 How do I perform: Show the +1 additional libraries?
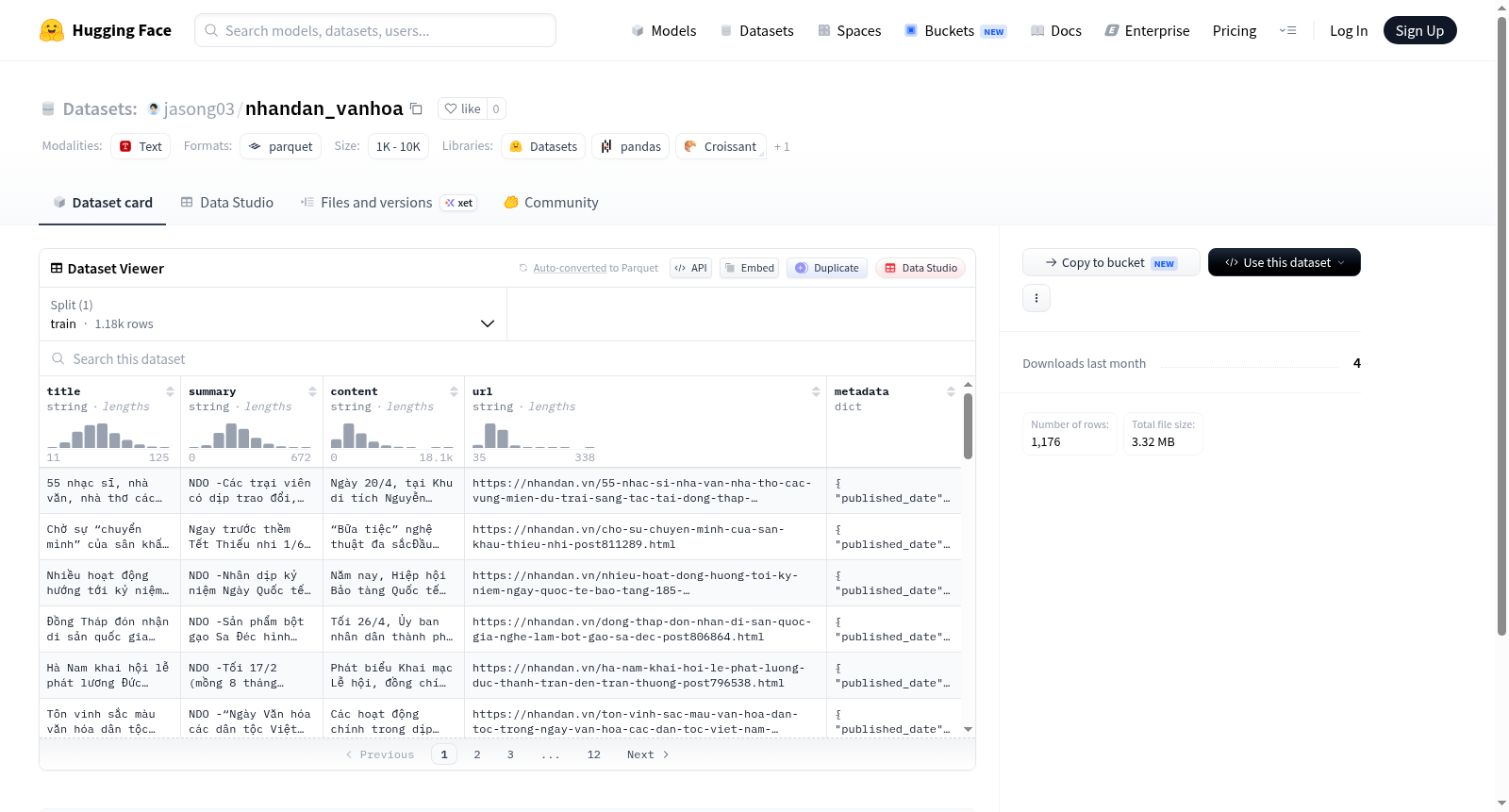[x=782, y=147]
